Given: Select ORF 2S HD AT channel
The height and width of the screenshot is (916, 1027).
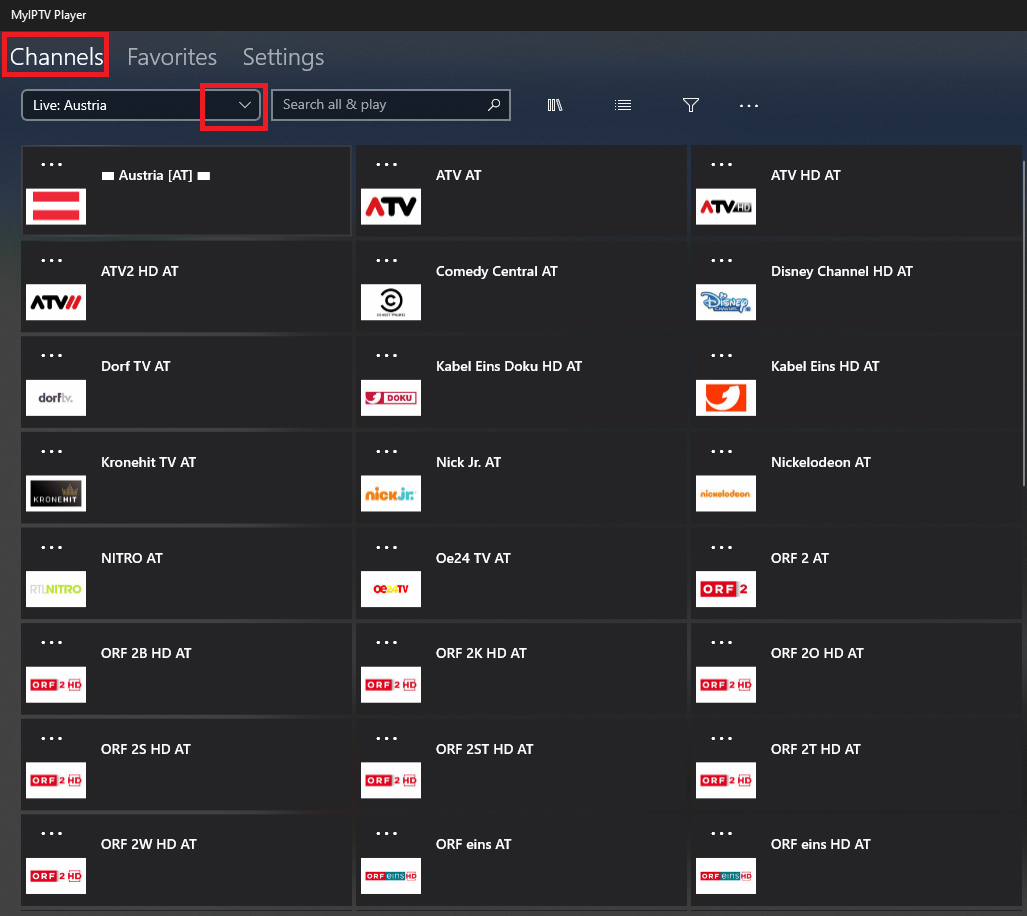Looking at the screenshot, I should point(187,764).
